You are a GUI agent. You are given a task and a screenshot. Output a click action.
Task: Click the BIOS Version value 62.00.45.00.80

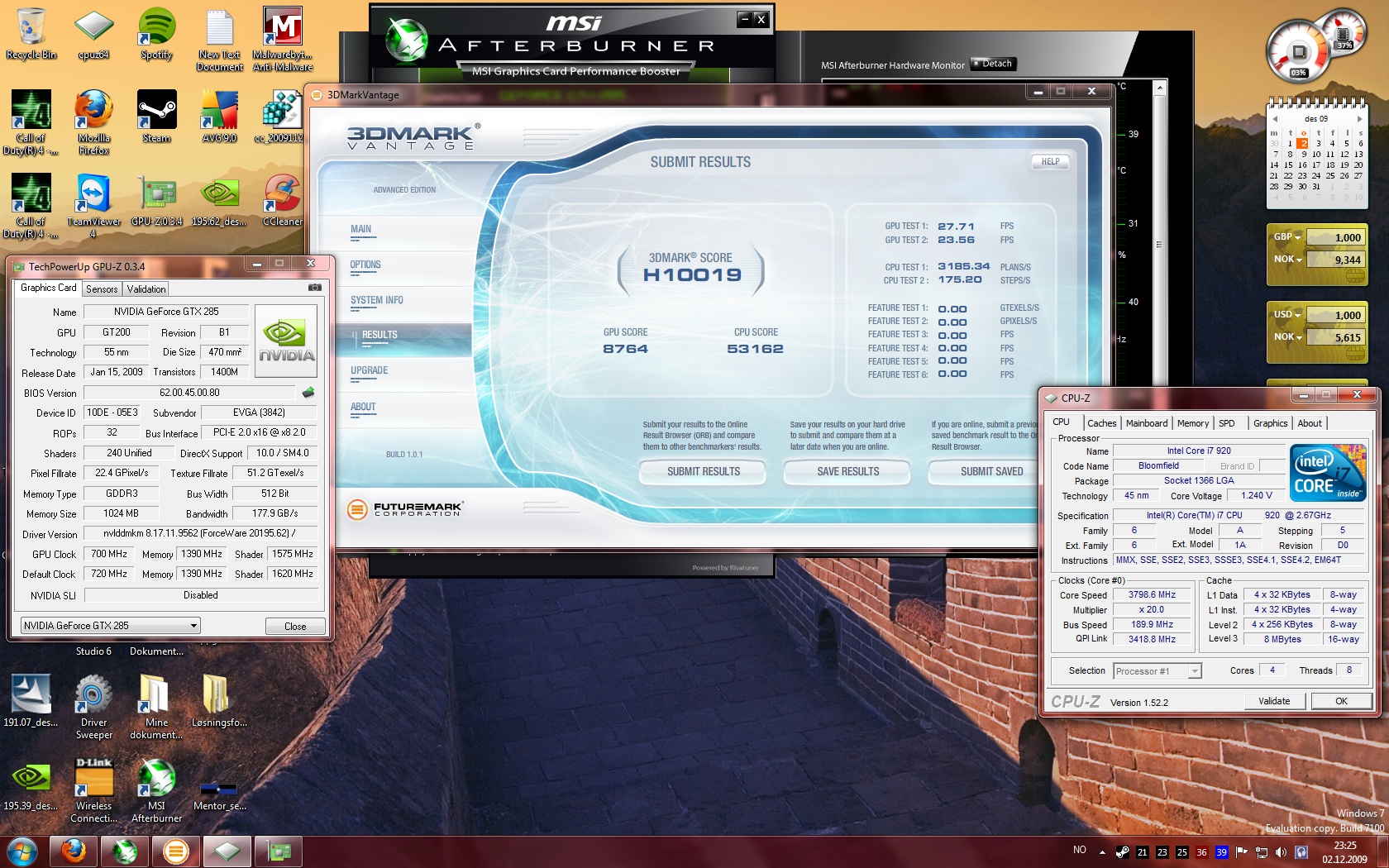[x=189, y=393]
